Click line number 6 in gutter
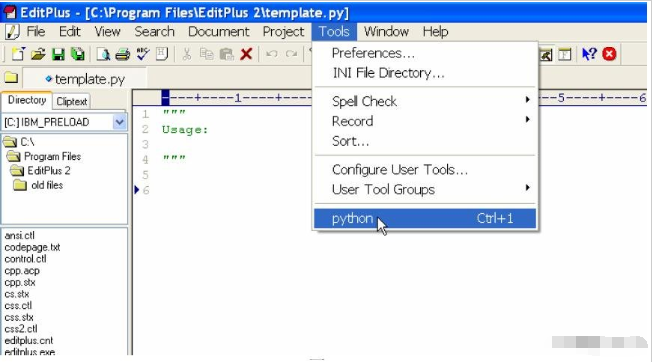652x362 pixels. point(146,190)
